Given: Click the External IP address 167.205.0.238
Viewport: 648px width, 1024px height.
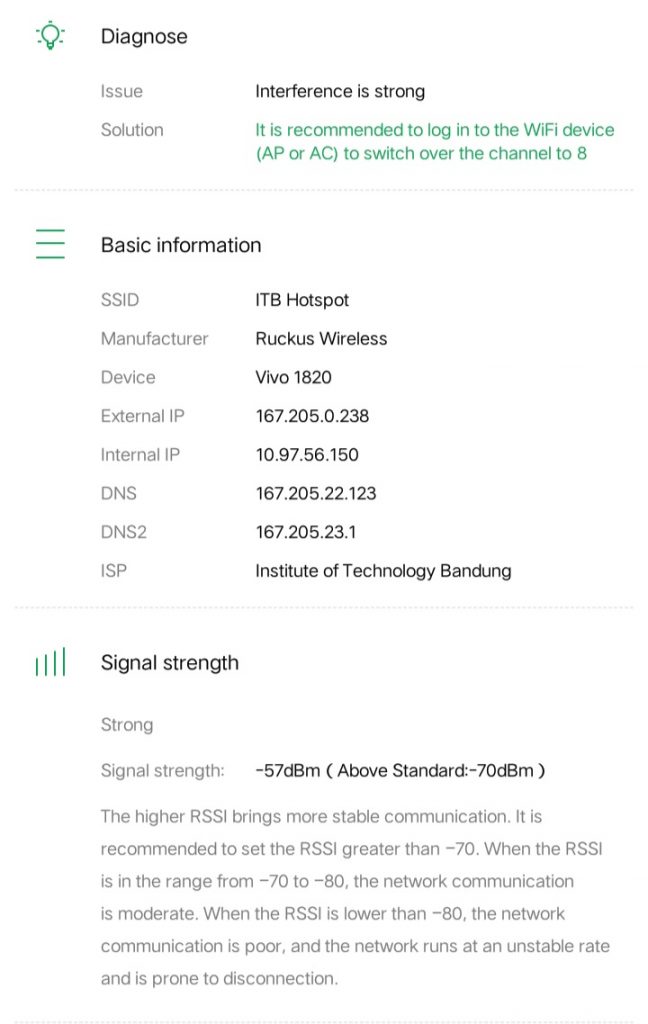Looking at the screenshot, I should click(x=312, y=416).
